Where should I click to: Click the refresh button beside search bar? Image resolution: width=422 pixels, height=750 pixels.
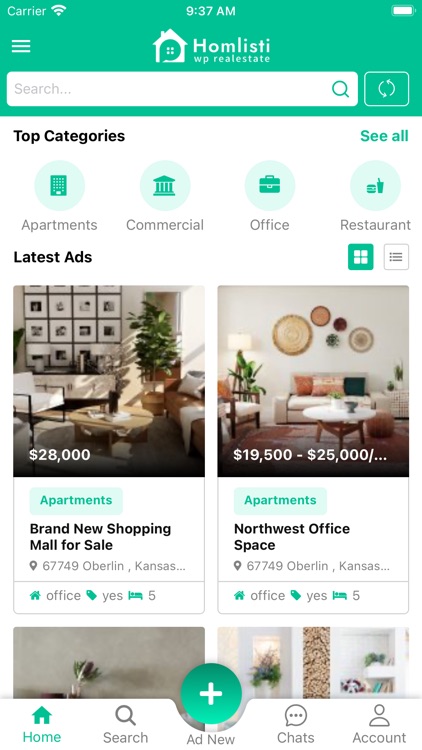point(387,89)
